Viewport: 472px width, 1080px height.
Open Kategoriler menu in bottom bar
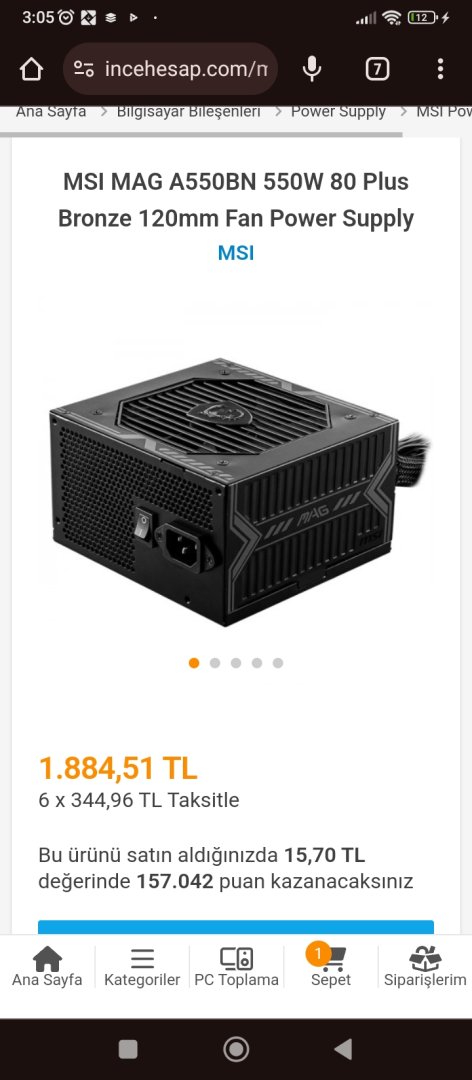[x=142, y=966]
